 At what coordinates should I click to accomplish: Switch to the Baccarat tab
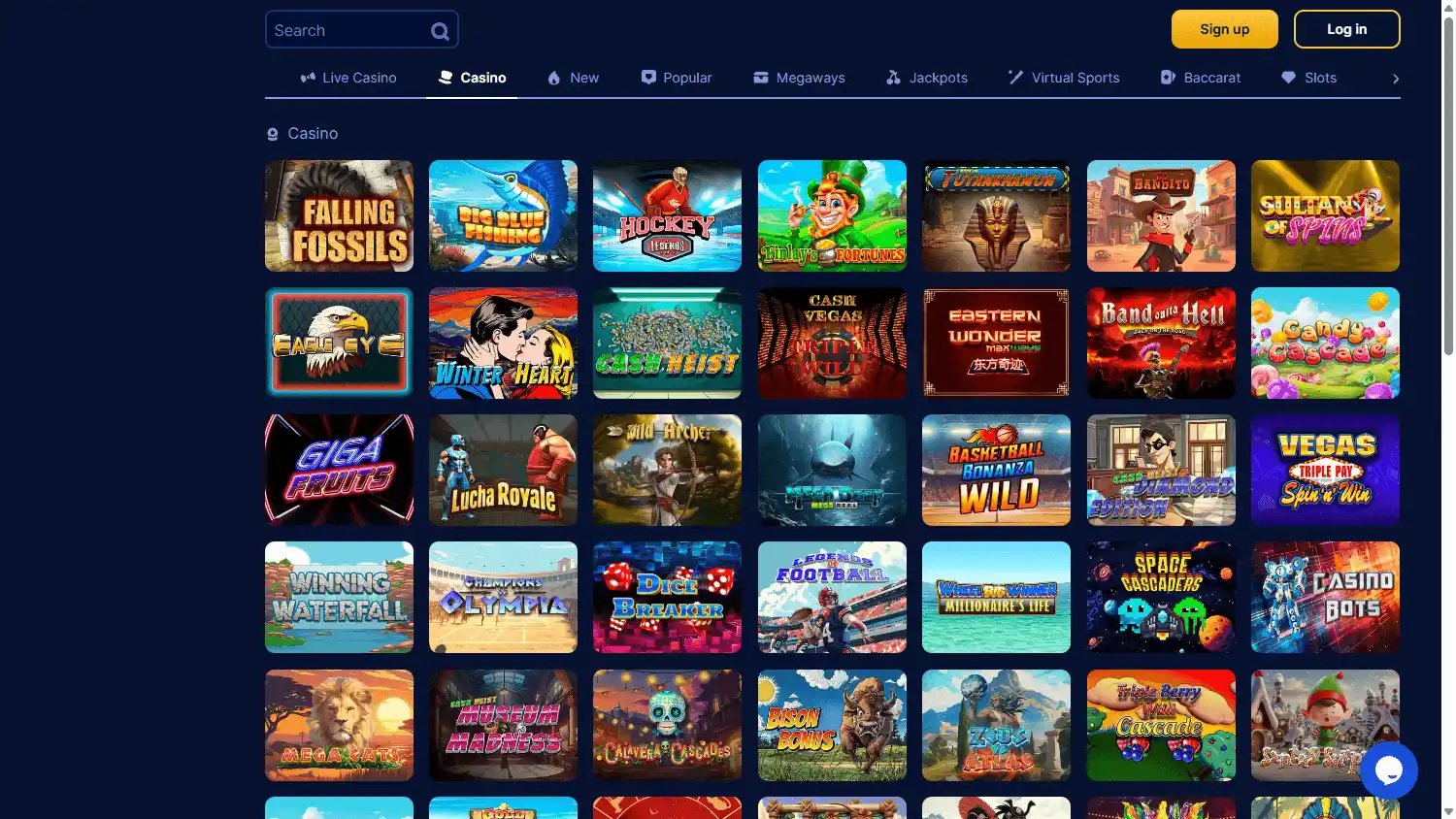1201,78
